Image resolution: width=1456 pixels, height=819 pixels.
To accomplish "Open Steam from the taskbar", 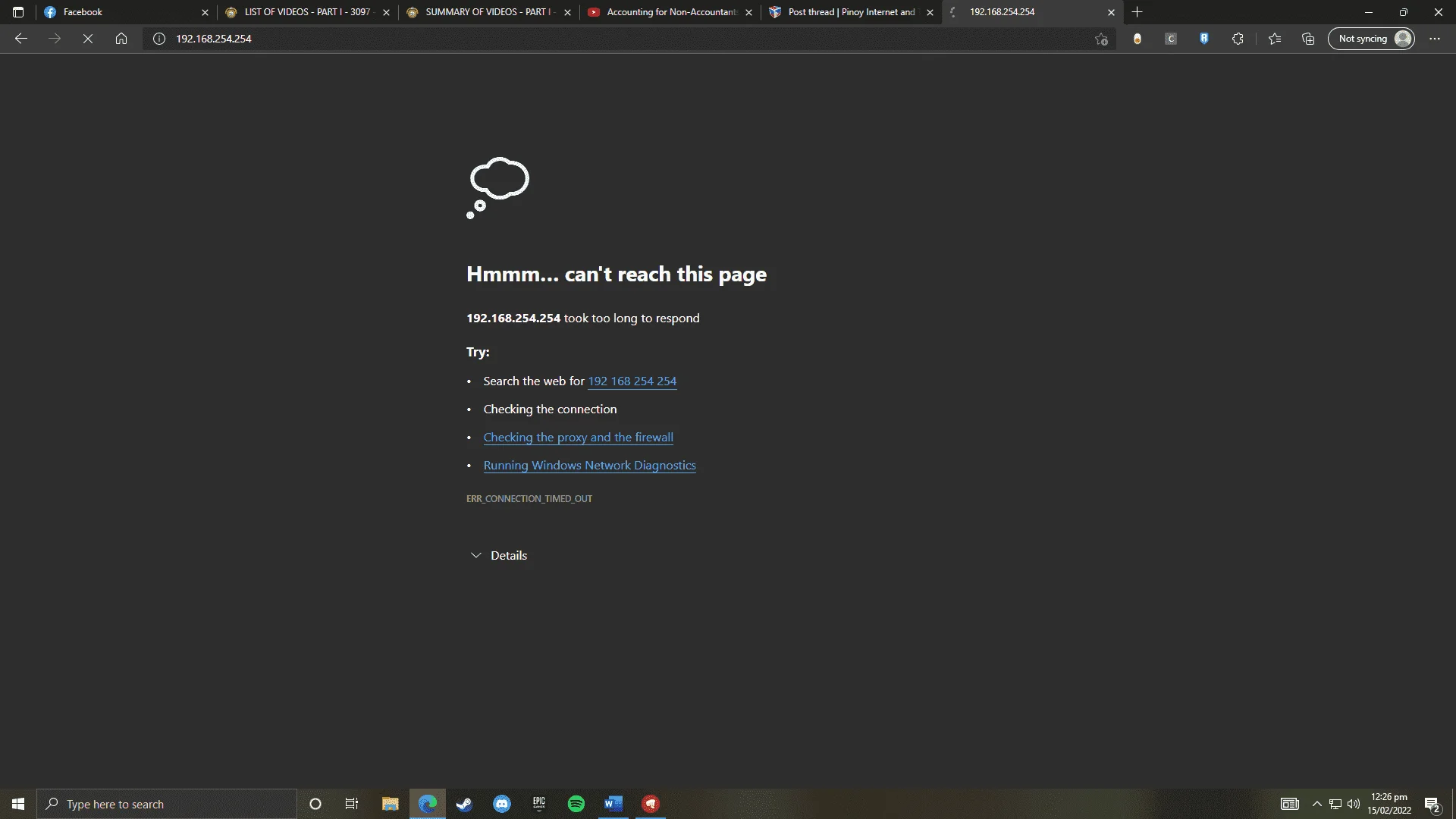I will (465, 804).
